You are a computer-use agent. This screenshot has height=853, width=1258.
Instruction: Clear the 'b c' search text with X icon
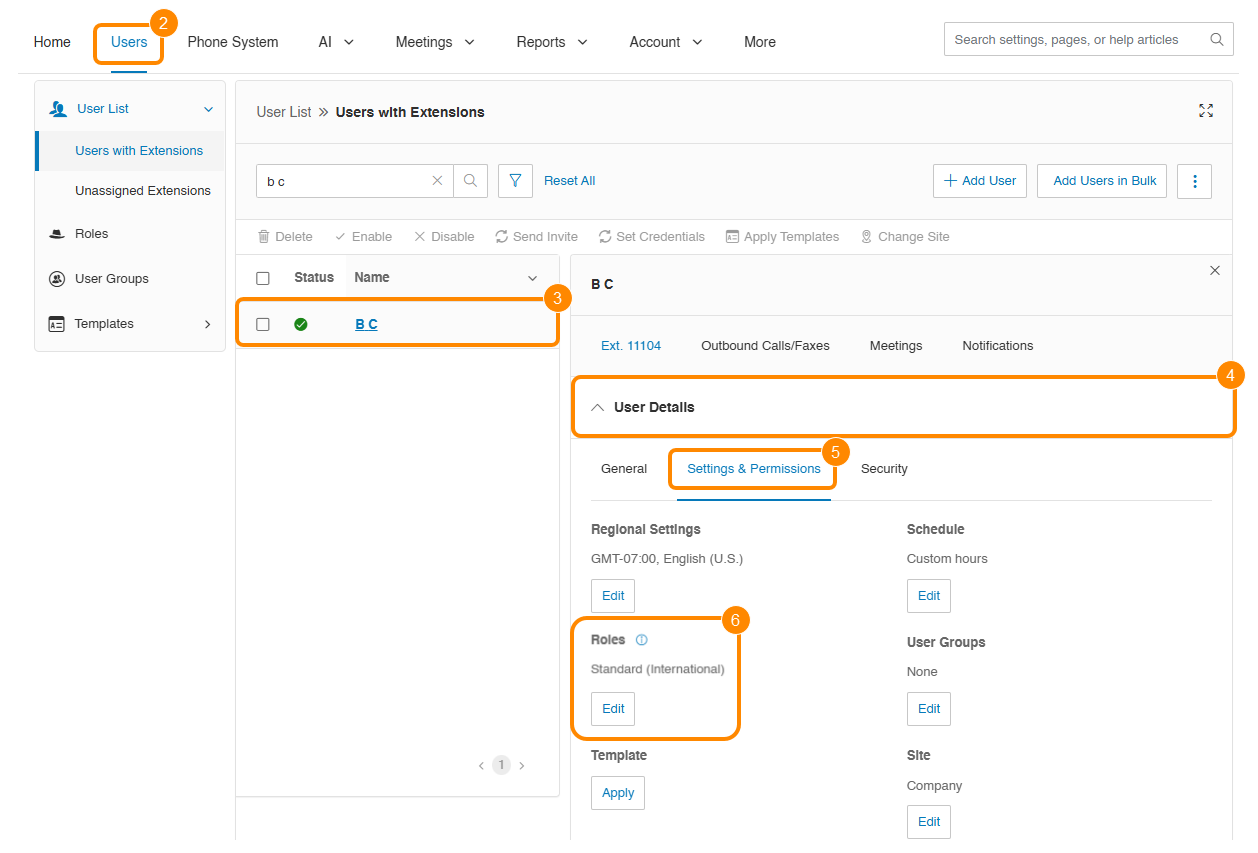[437, 181]
